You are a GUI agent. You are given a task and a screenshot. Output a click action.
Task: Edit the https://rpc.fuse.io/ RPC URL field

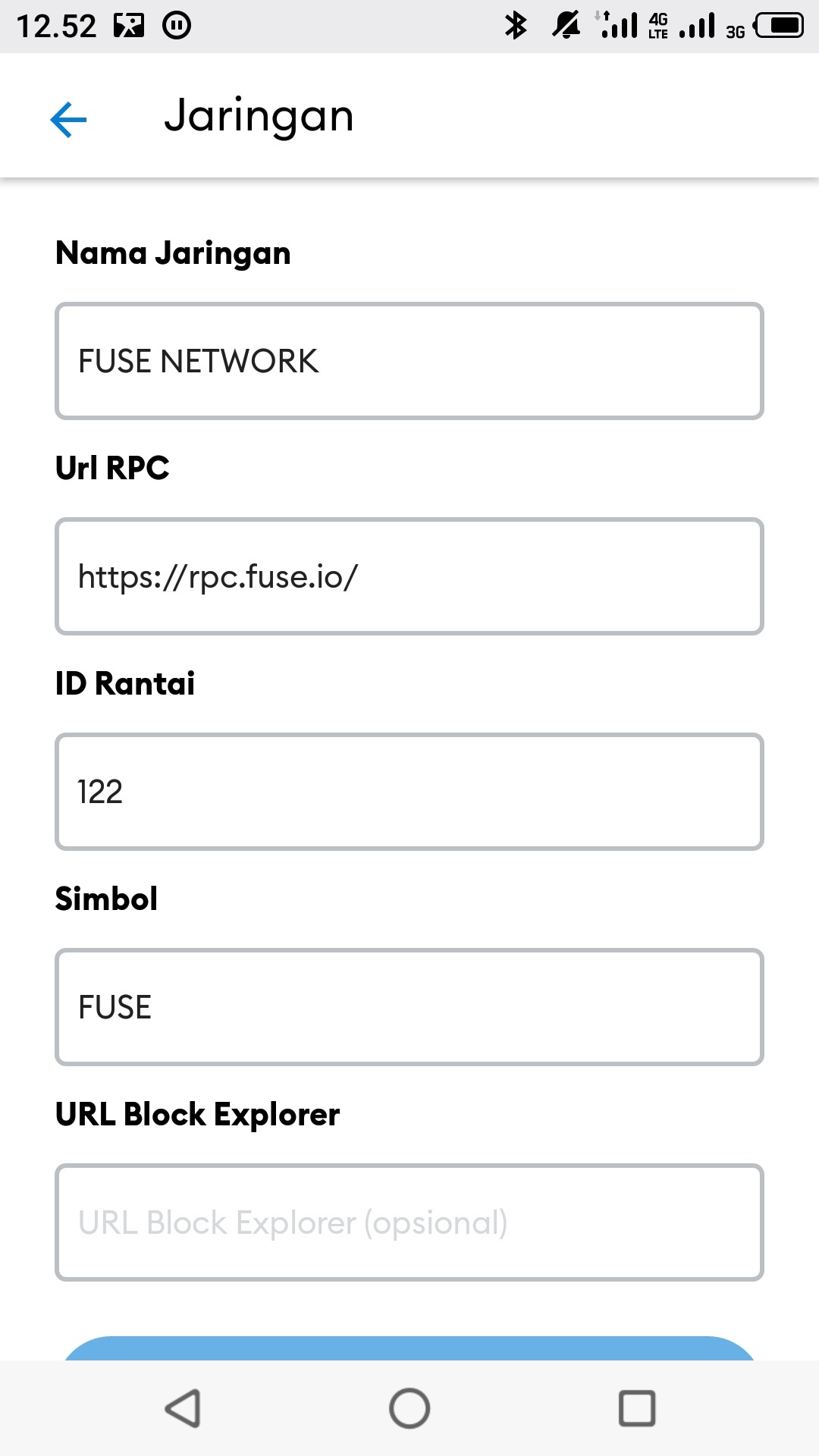coord(409,576)
